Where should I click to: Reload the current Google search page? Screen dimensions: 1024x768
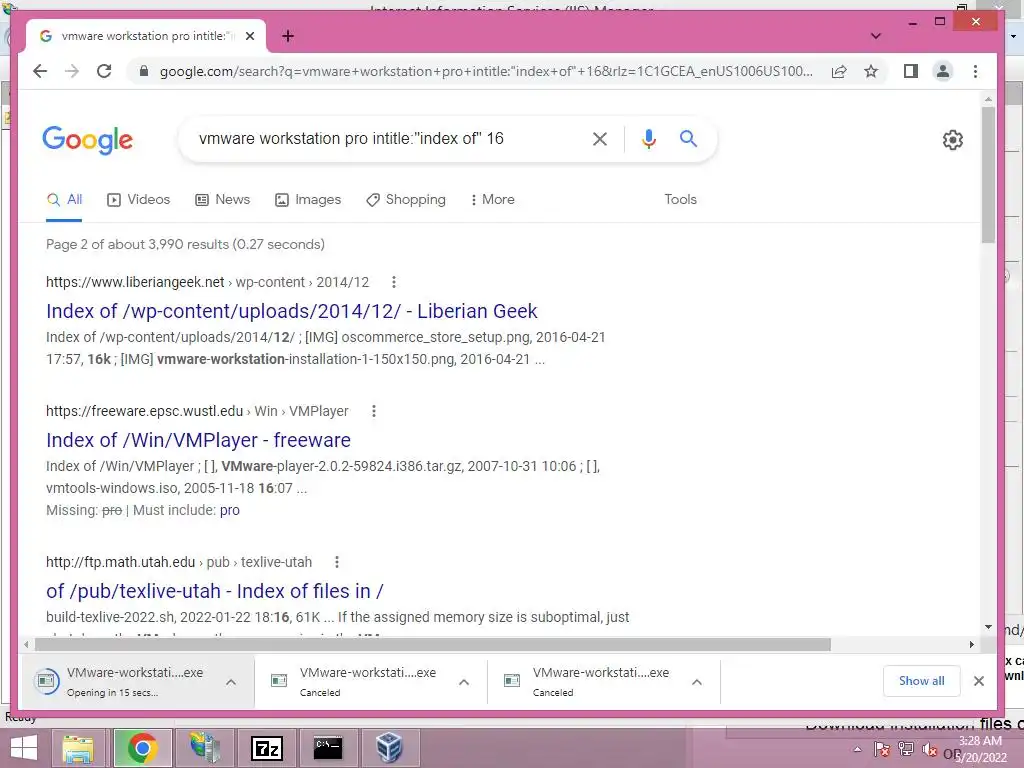104,71
